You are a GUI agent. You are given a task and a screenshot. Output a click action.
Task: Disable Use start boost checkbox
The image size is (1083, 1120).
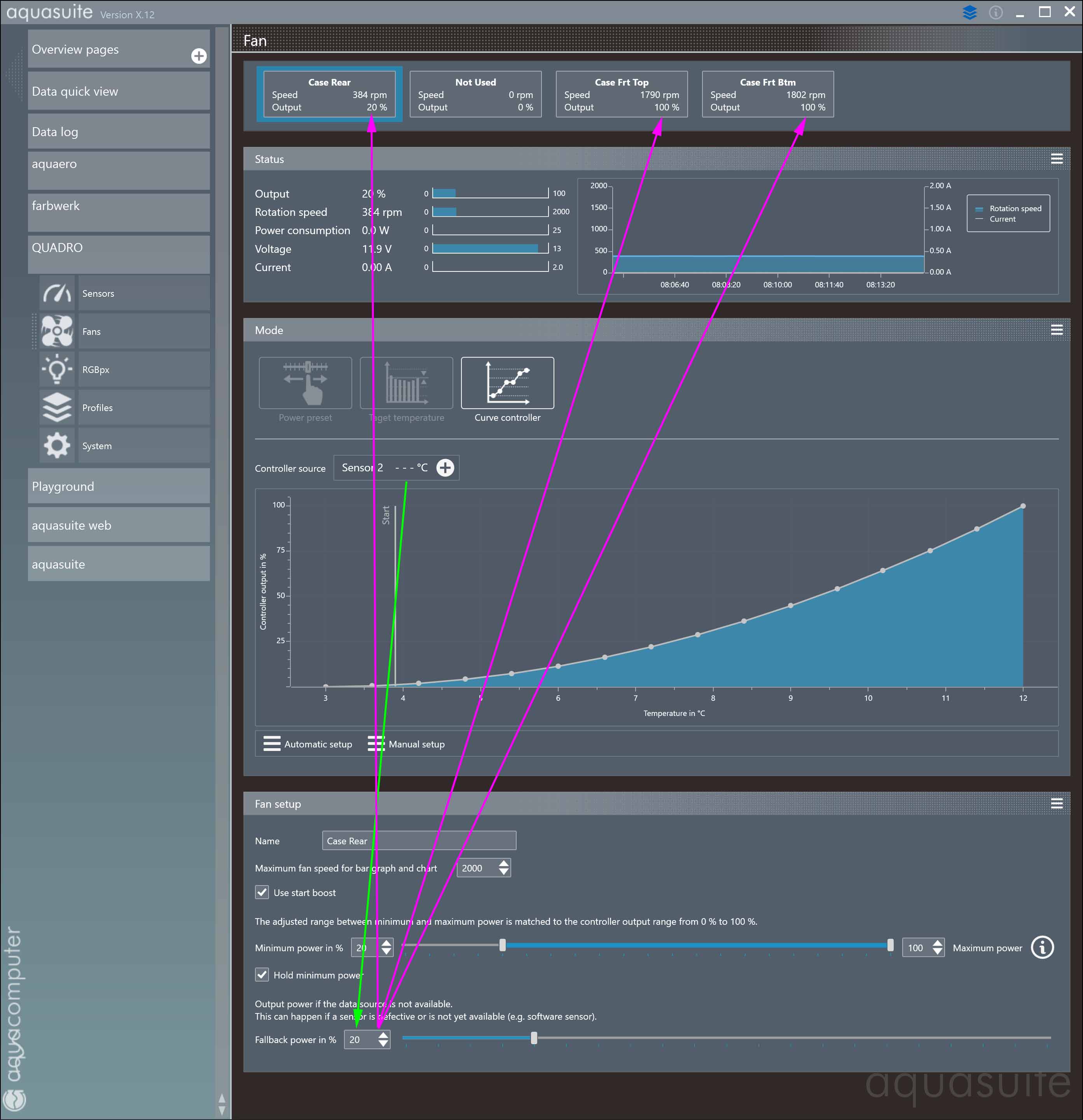(x=262, y=892)
